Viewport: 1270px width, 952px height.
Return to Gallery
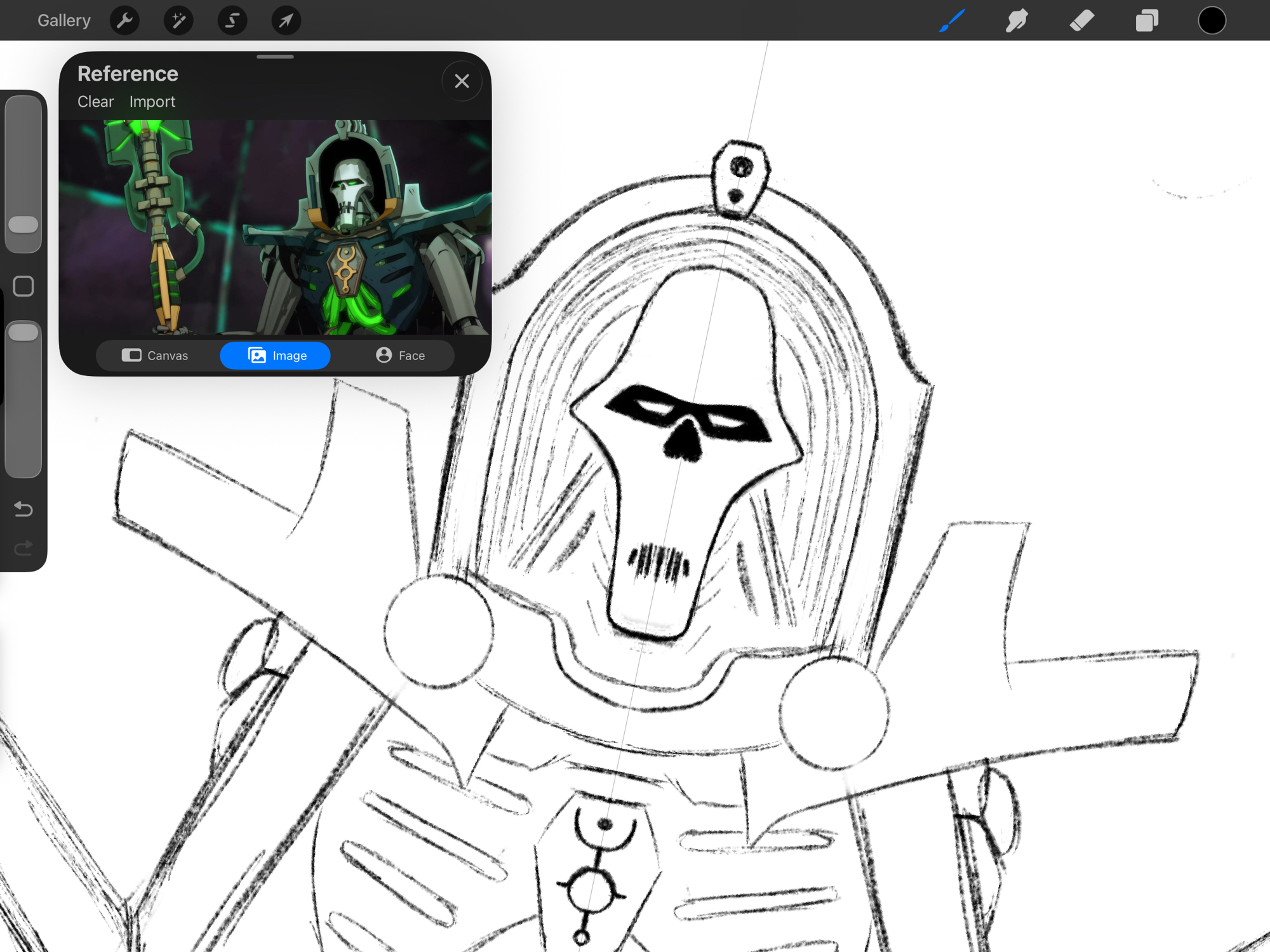pyautogui.click(x=63, y=20)
